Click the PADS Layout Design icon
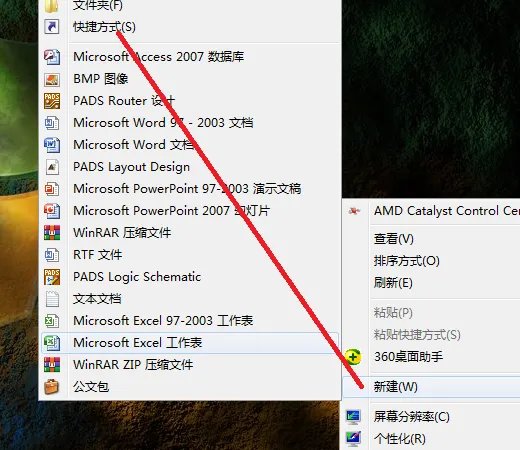520x450 pixels. [x=52, y=167]
